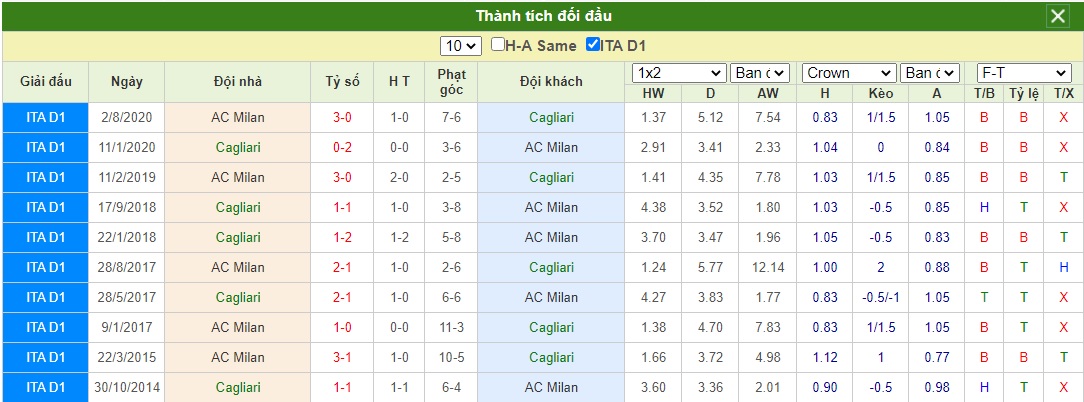The width and height of the screenshot is (1084, 402).
Task: Select AC Milan away team on 28/5/2017
Action: pyautogui.click(x=551, y=298)
